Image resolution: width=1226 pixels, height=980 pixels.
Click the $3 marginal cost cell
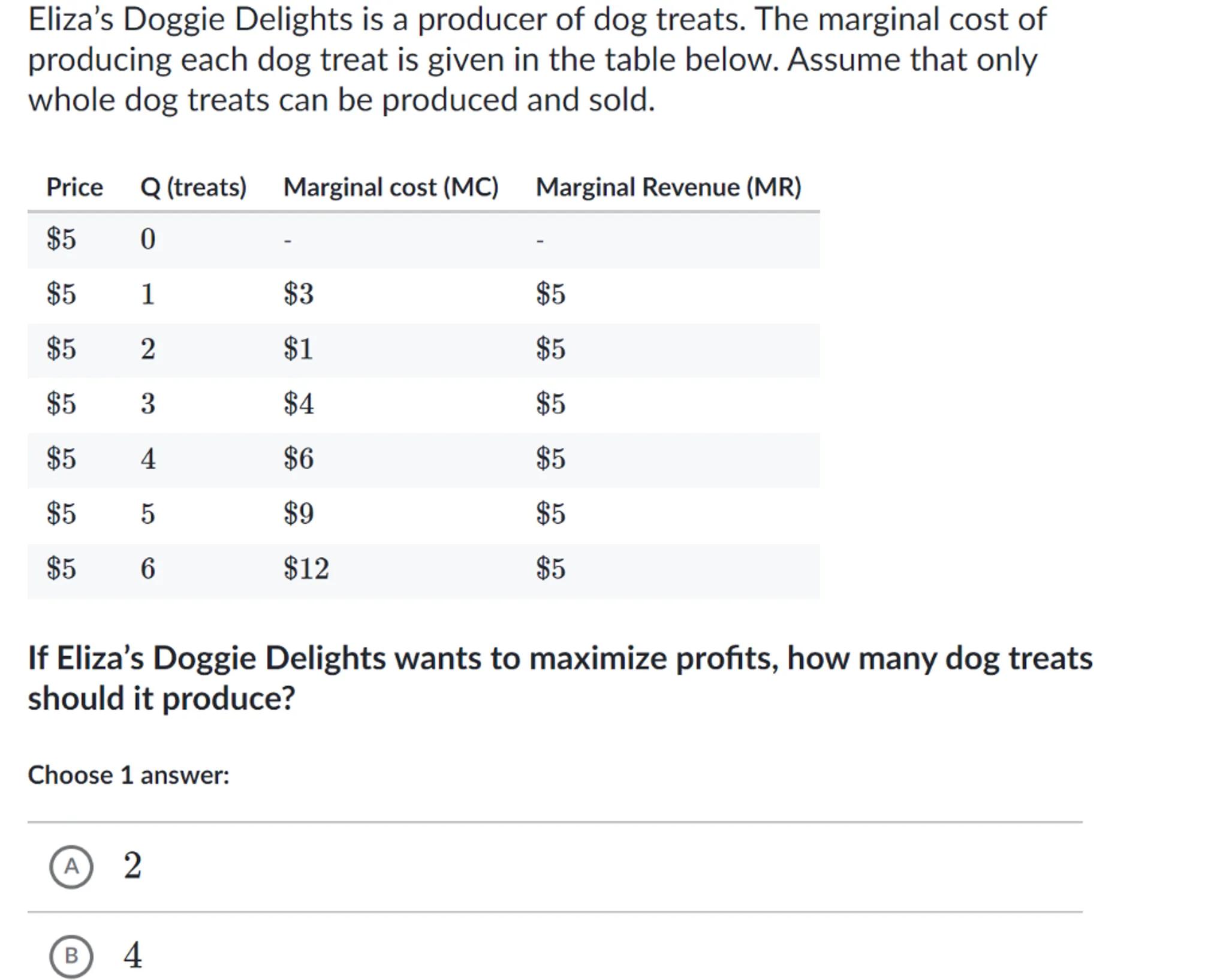pyautogui.click(x=299, y=294)
